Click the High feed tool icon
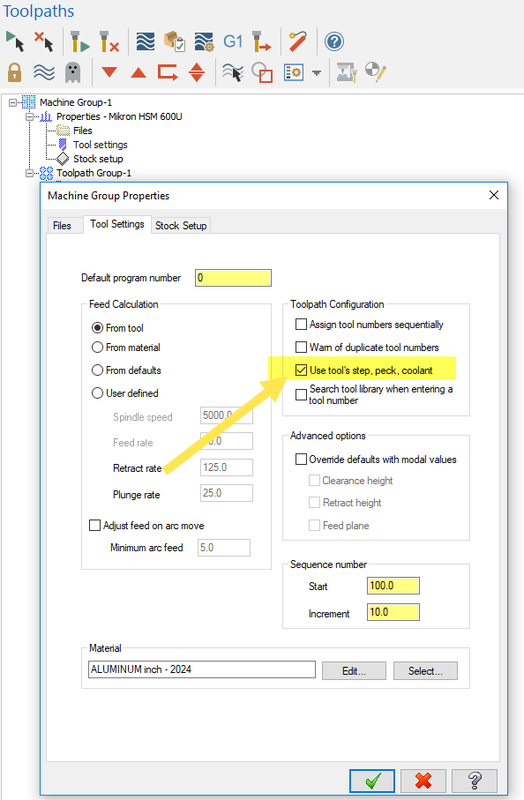The height and width of the screenshot is (800, 524). (x=262, y=41)
